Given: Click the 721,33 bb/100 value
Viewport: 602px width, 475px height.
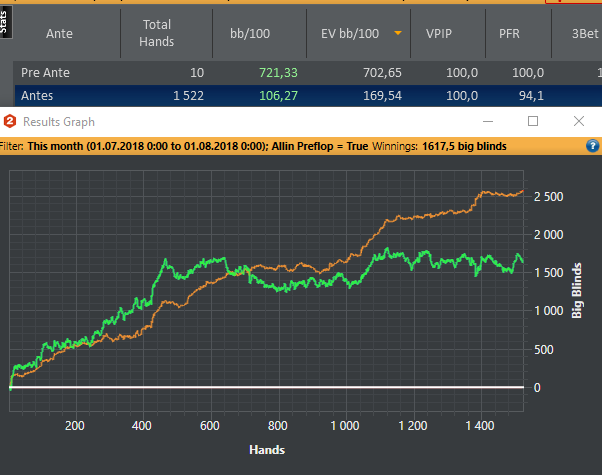Looking at the screenshot, I should 278,73.
